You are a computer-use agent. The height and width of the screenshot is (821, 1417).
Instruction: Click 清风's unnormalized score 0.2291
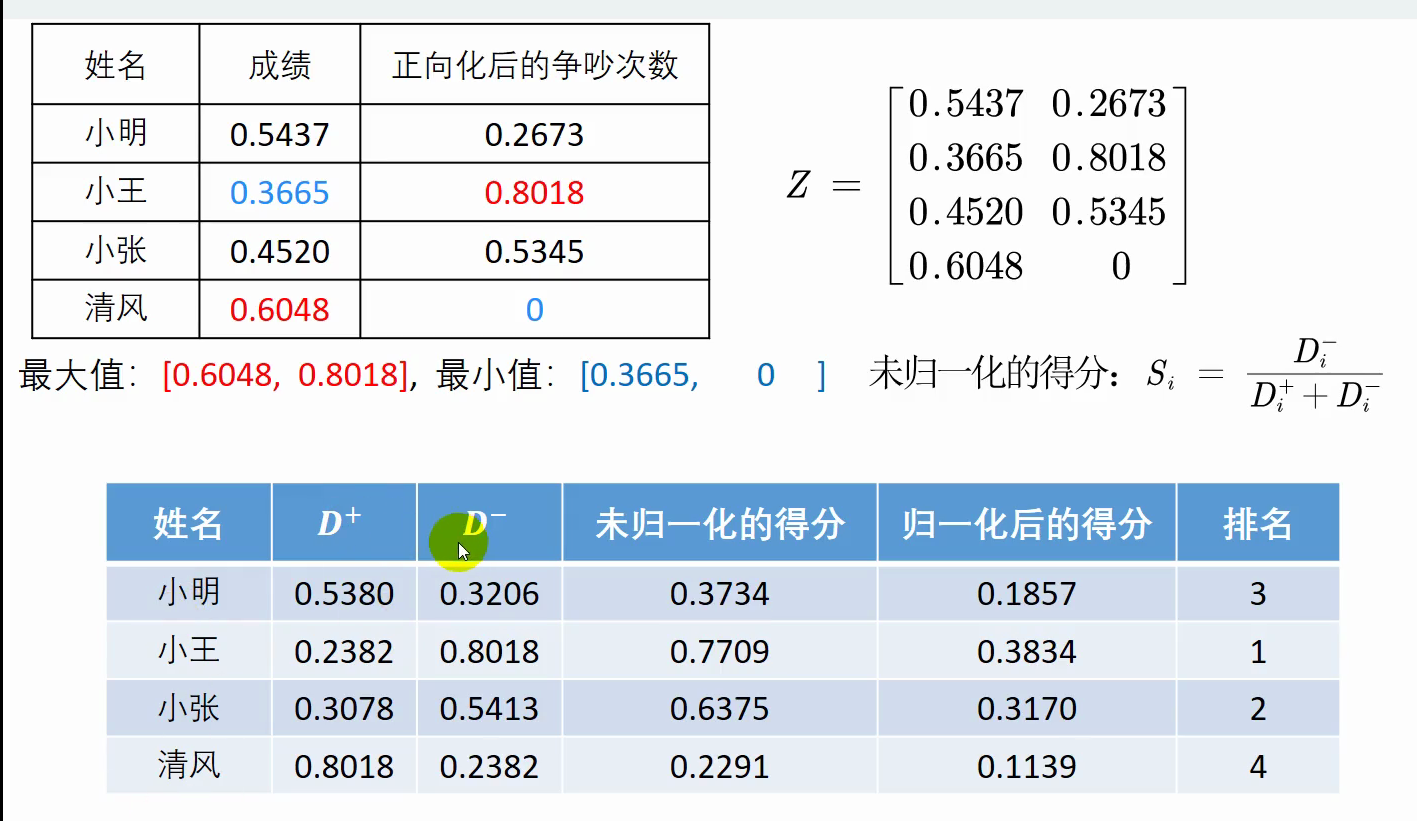point(720,767)
